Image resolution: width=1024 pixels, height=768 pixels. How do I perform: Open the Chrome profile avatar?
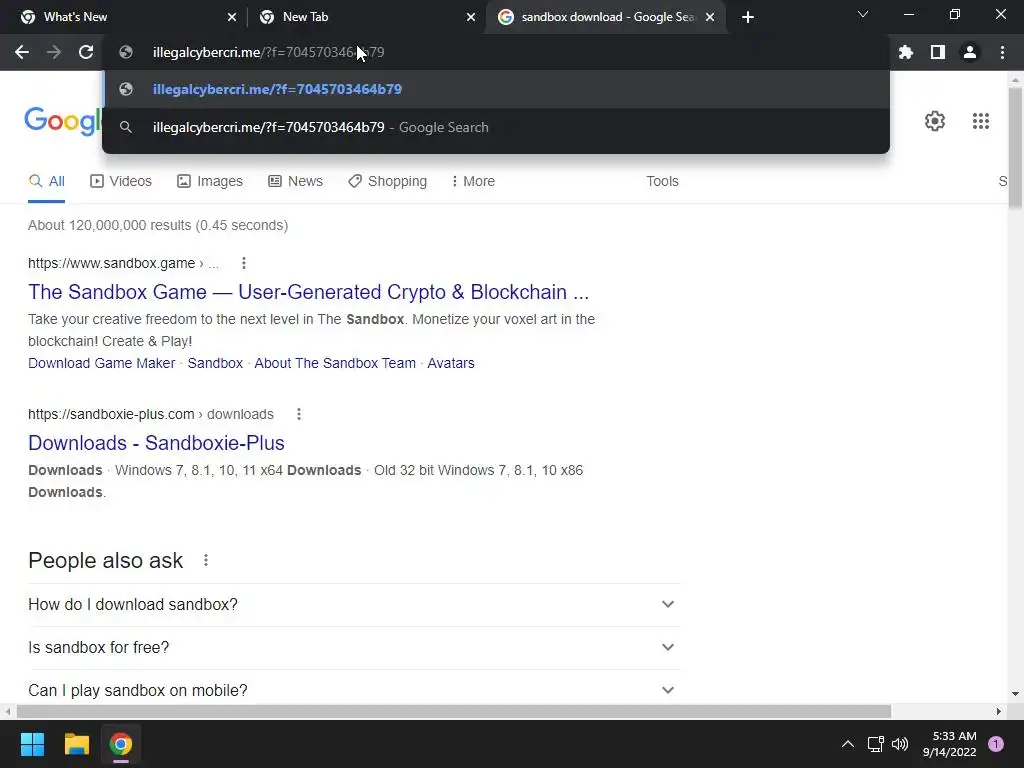pyautogui.click(x=970, y=52)
